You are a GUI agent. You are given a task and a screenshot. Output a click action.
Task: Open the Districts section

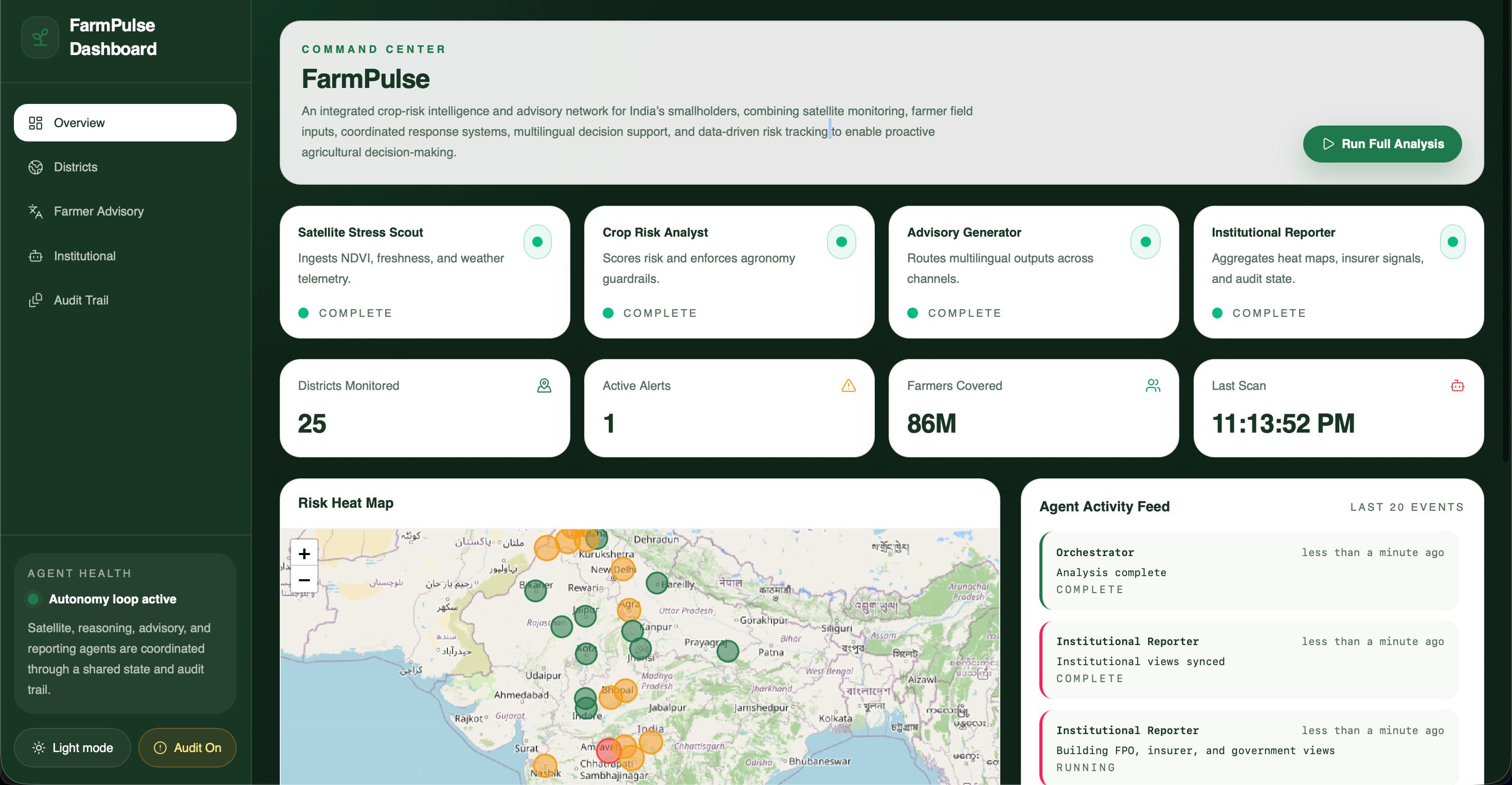(x=76, y=167)
